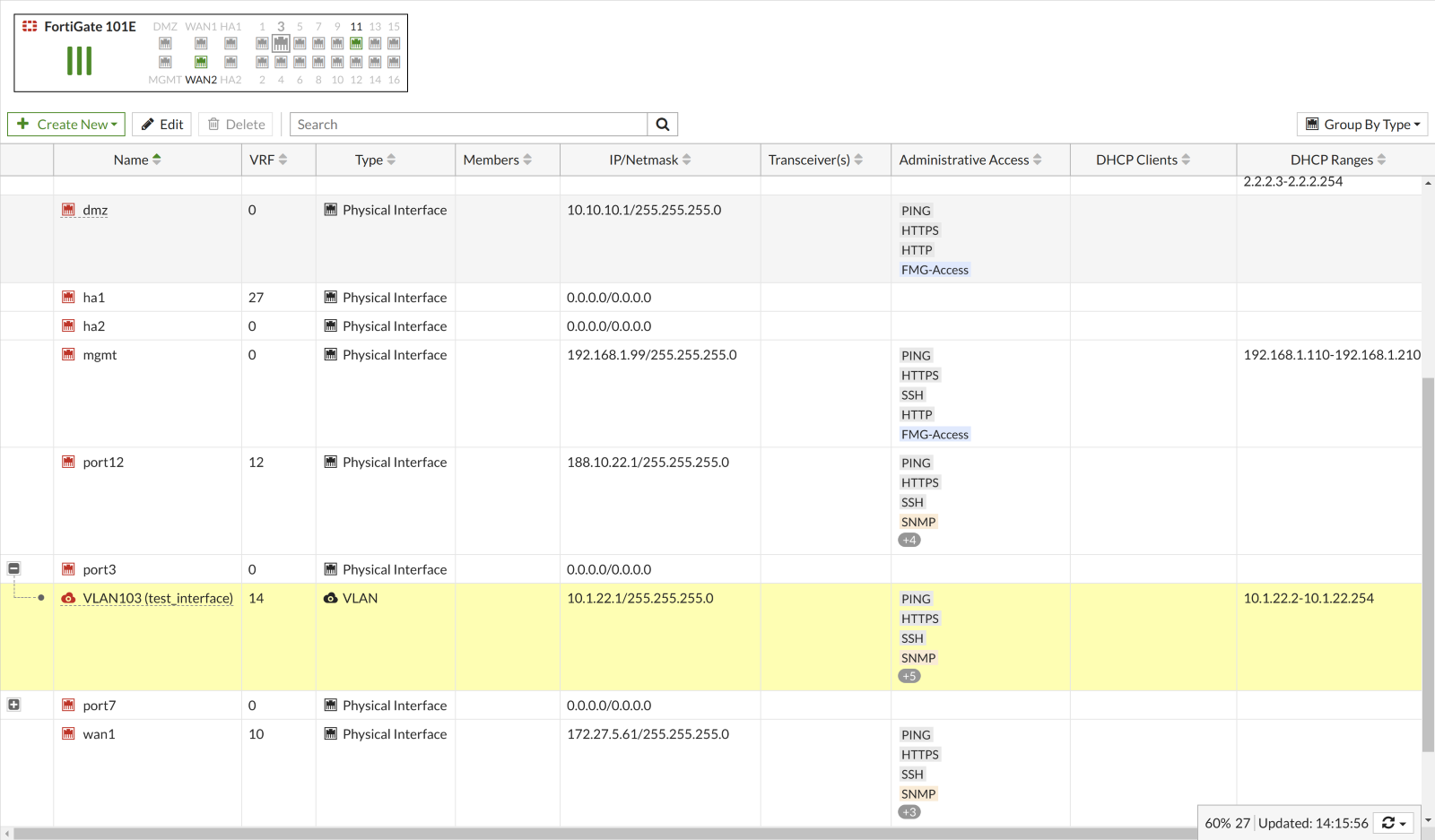Select port 14 on the faceplate

tap(375, 62)
